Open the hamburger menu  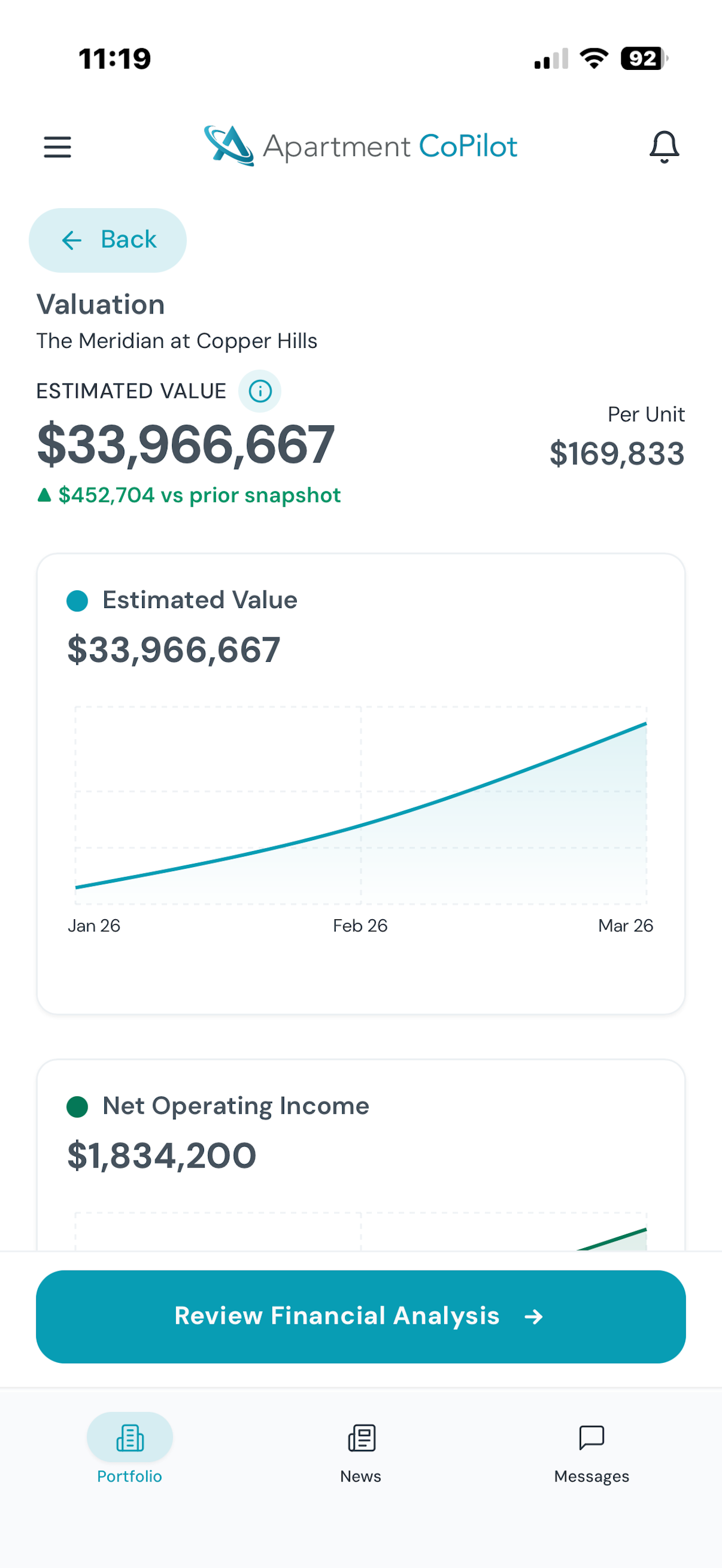(57, 147)
